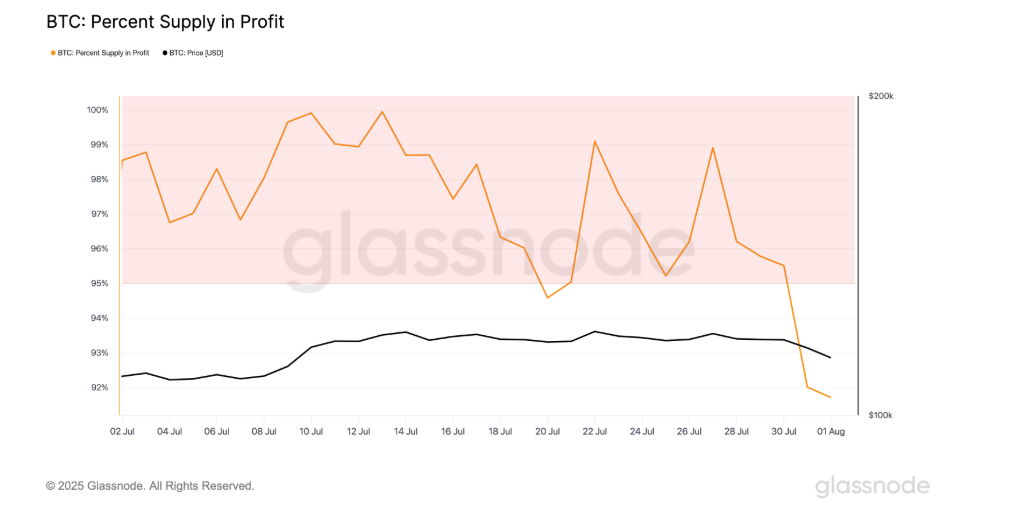Click the orange Percent Supply in Profit legend dot
The height and width of the screenshot is (516, 1010).
53,53
